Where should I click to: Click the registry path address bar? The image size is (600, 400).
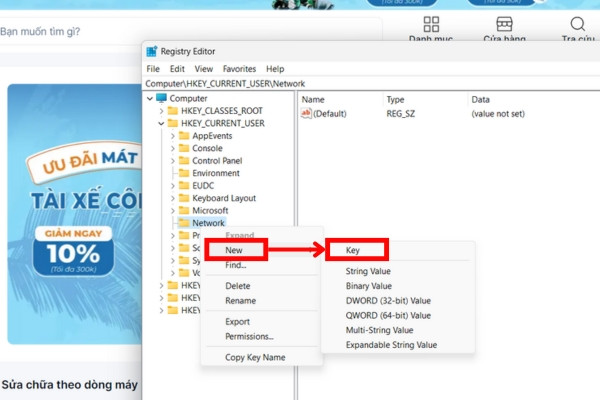click(x=371, y=83)
